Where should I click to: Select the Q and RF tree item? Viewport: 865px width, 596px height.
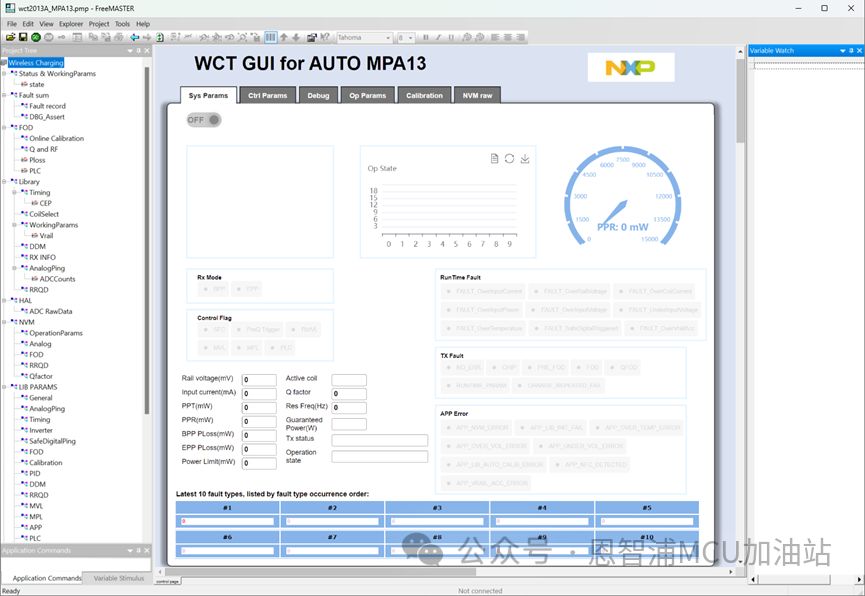(43, 149)
